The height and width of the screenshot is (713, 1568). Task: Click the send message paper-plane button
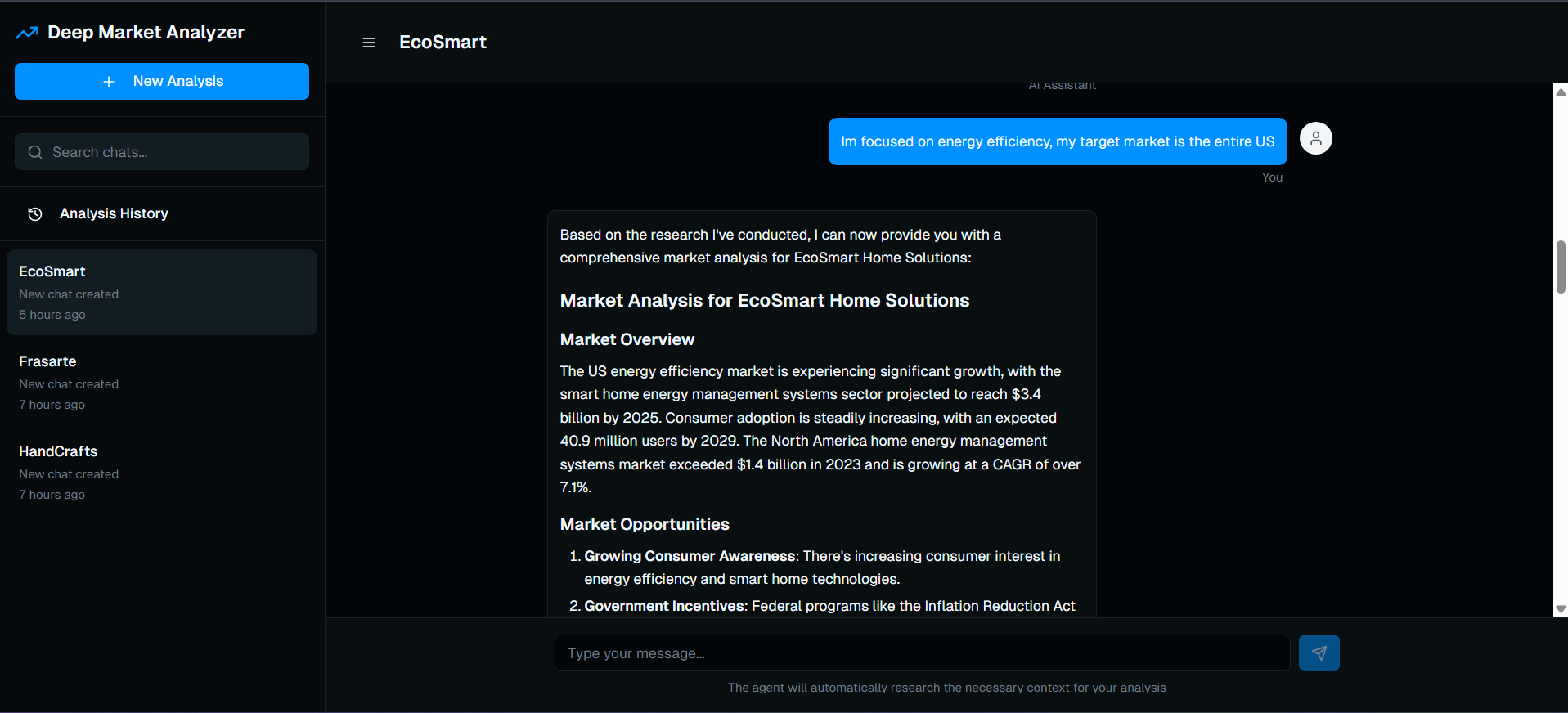point(1319,652)
